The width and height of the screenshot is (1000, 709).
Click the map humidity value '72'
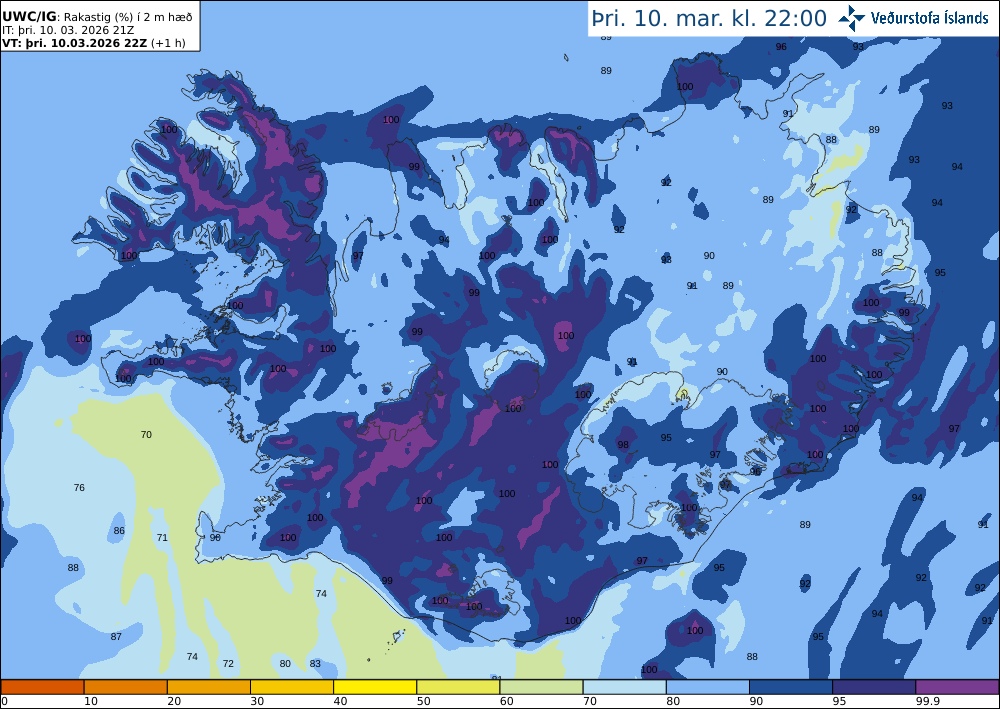(228, 664)
